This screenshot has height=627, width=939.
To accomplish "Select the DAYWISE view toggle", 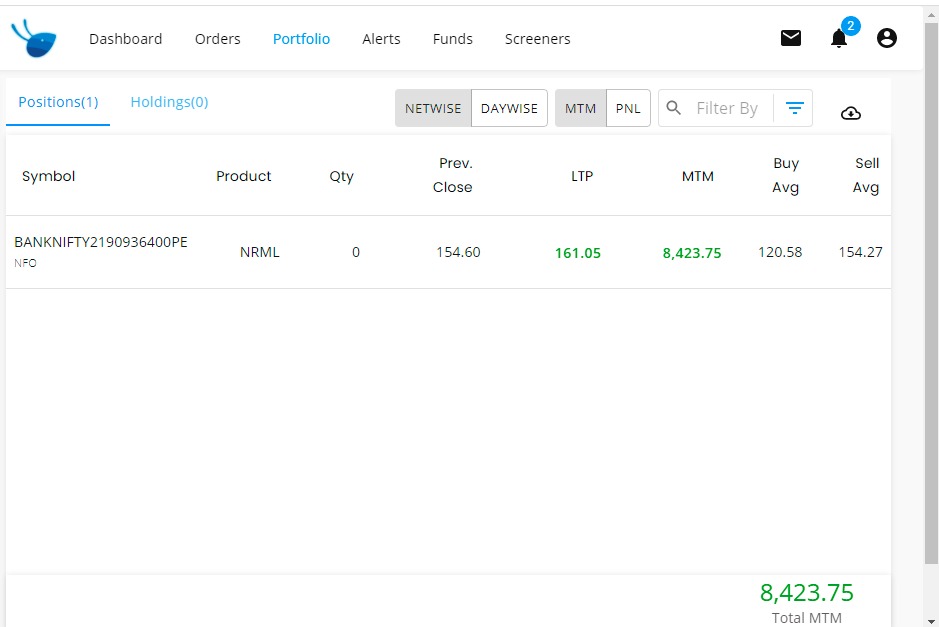I will tap(509, 108).
